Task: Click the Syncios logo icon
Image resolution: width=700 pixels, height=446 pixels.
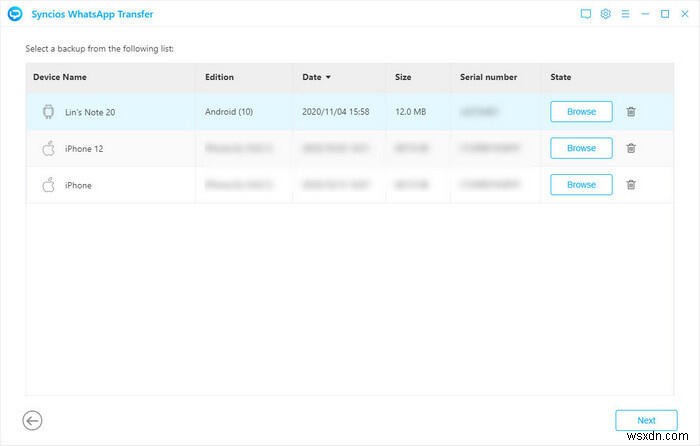Action: (x=15, y=14)
